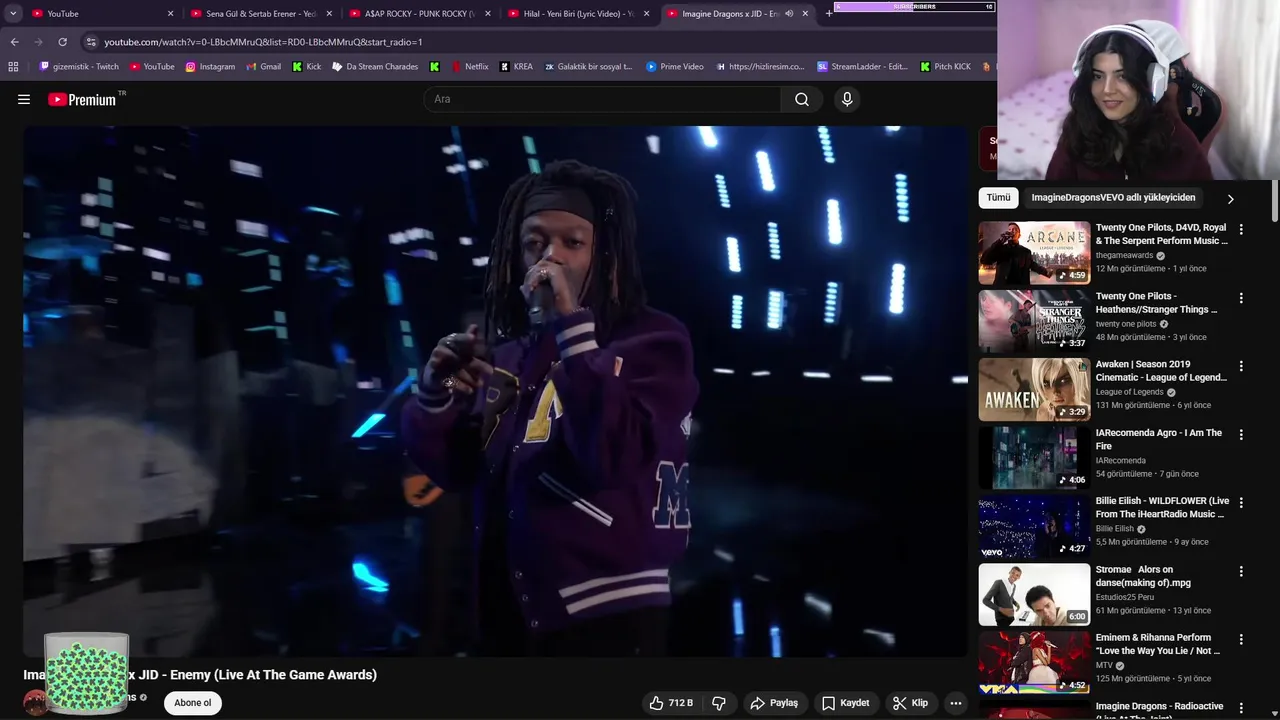Click the Klip scissors button
The width and height of the screenshot is (1280, 720).
911,703
